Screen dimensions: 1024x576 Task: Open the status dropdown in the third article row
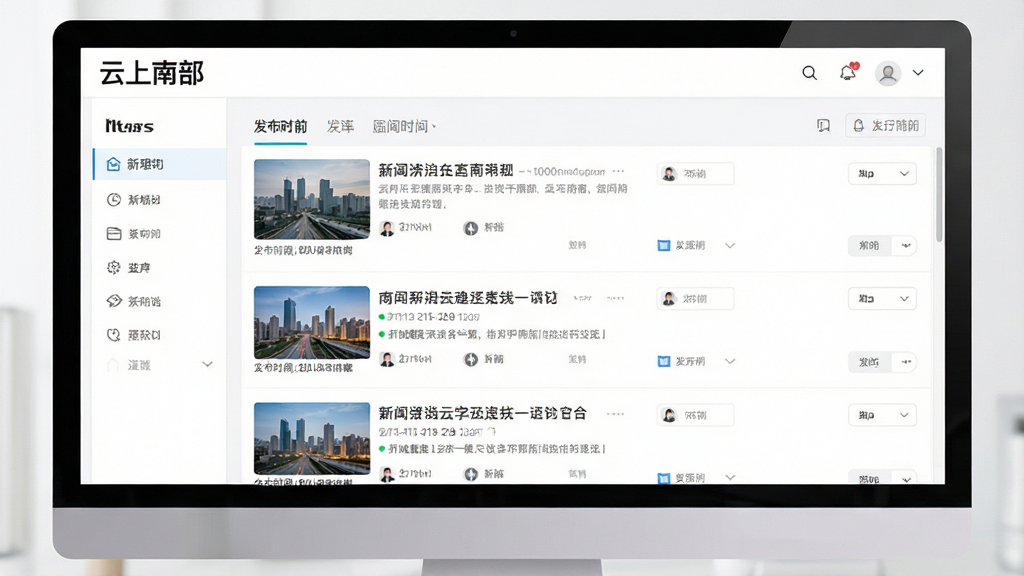[x=882, y=415]
